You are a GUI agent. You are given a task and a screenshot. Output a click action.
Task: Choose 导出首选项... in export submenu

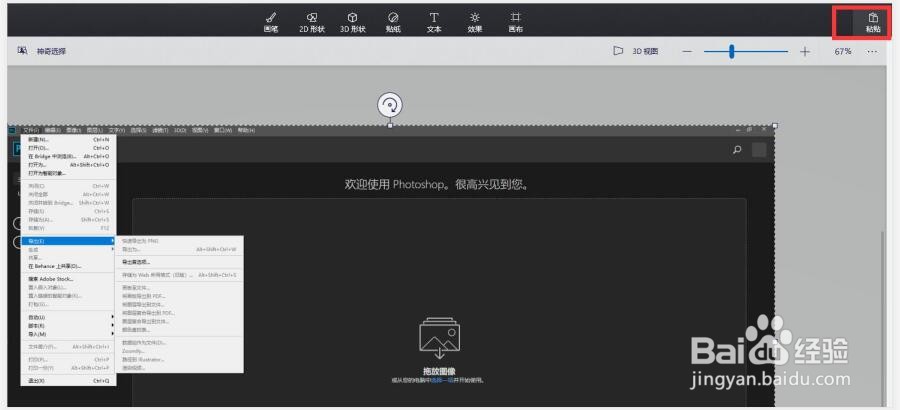pyautogui.click(x=180, y=262)
